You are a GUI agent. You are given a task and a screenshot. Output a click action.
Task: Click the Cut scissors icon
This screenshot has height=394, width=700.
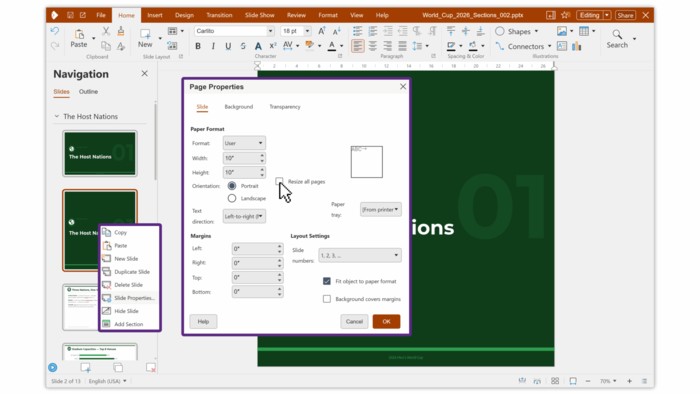tap(106, 31)
